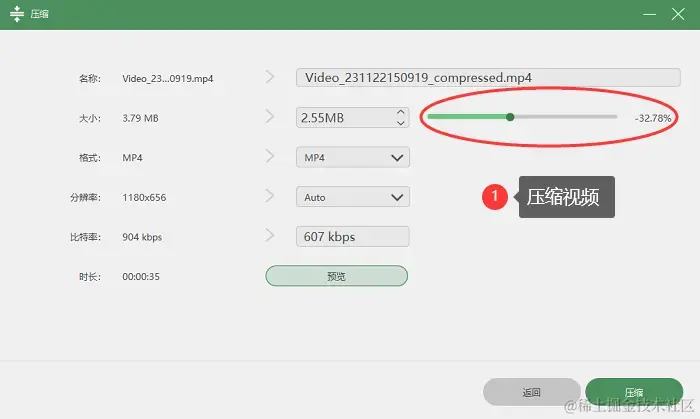Click the green compress button
This screenshot has width=700, height=419.
tap(633, 392)
